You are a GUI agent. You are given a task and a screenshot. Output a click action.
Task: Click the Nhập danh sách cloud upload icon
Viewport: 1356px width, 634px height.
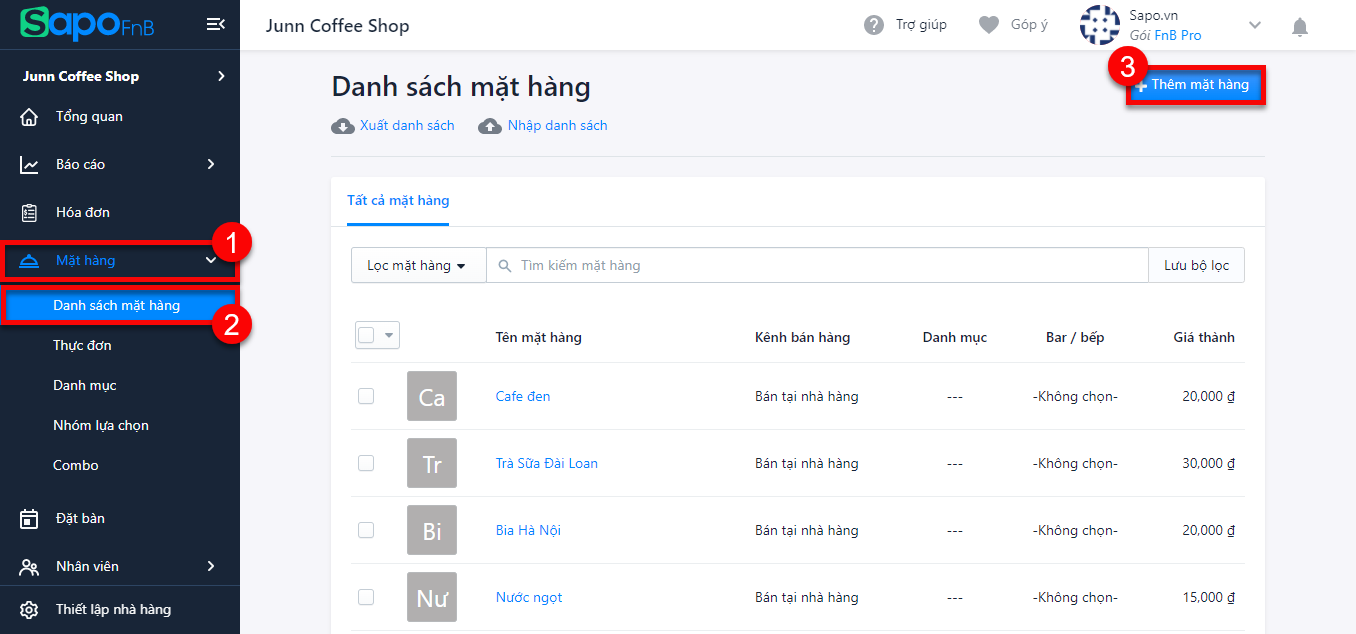[x=490, y=126]
